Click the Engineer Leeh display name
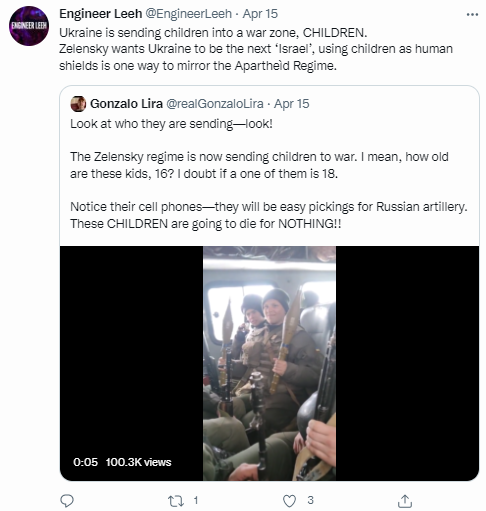 coord(101,14)
